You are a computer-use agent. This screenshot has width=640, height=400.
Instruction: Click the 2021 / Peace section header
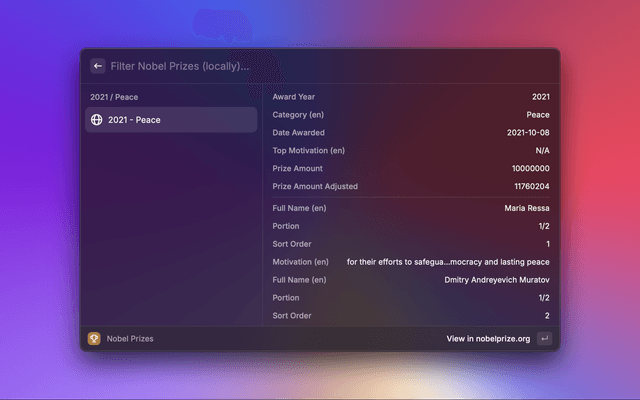click(x=114, y=97)
